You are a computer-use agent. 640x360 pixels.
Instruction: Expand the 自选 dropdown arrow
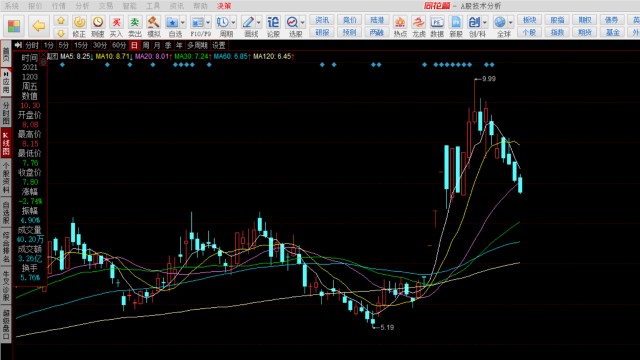click(x=182, y=22)
